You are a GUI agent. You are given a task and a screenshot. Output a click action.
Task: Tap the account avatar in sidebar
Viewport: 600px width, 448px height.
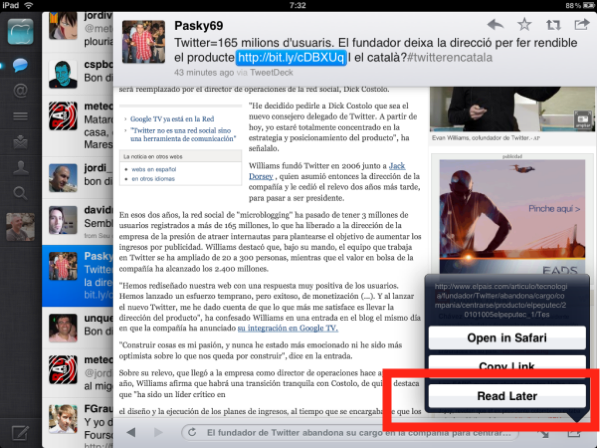20,226
